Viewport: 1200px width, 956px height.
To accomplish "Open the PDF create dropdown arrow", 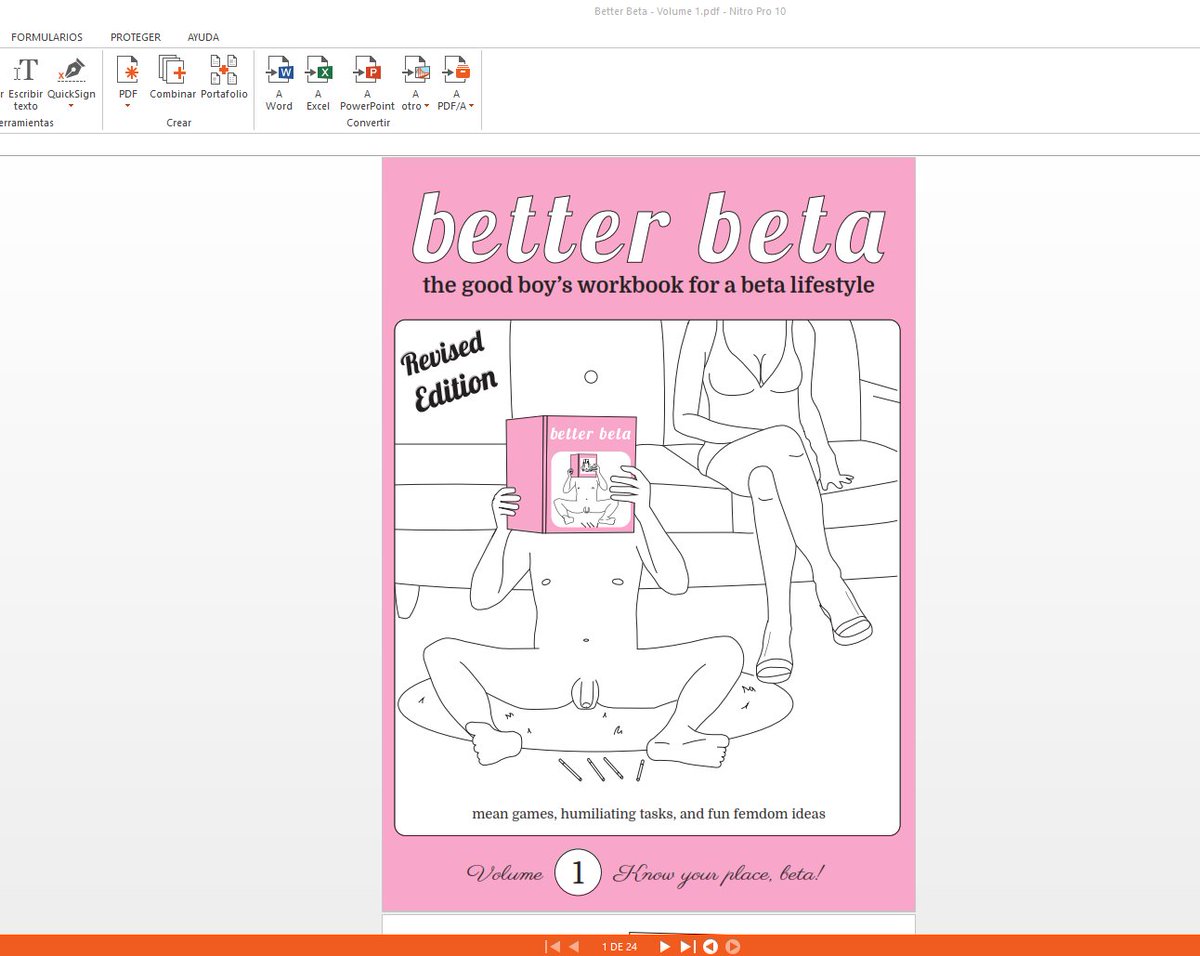I will point(128,105).
